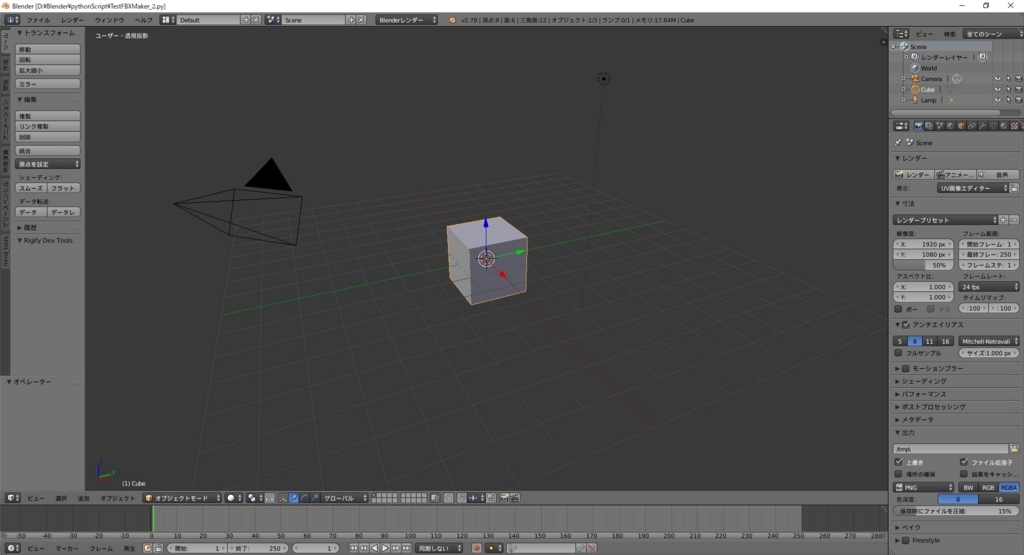Open Render Layers tab in properties editor
This screenshot has height=555, width=1024.
(x=929, y=126)
